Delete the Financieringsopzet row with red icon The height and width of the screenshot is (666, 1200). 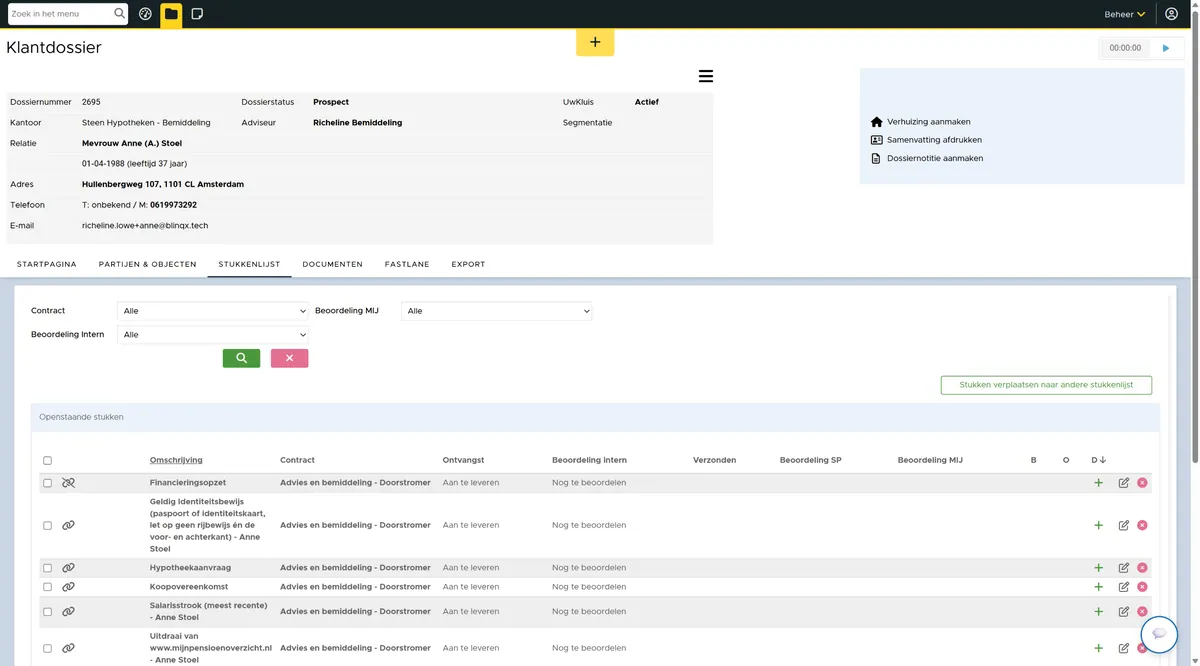(x=1142, y=483)
